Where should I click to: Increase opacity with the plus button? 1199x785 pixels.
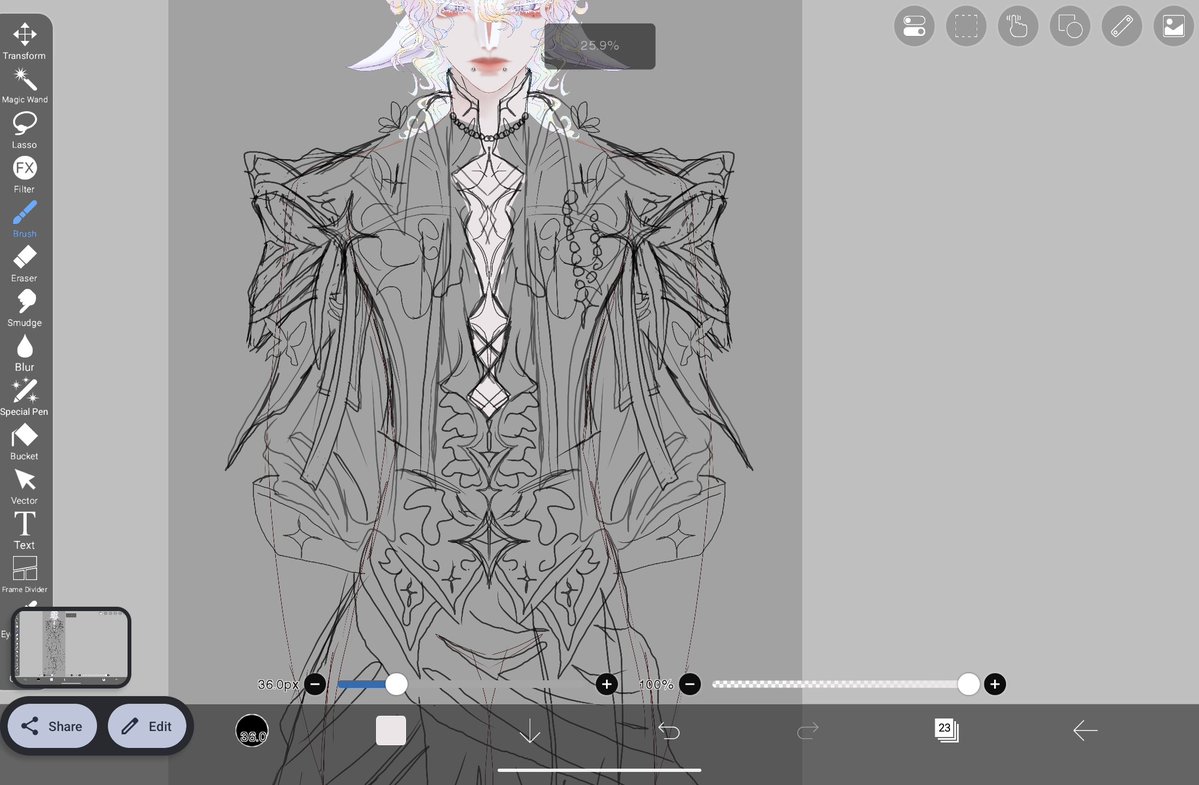pos(995,684)
